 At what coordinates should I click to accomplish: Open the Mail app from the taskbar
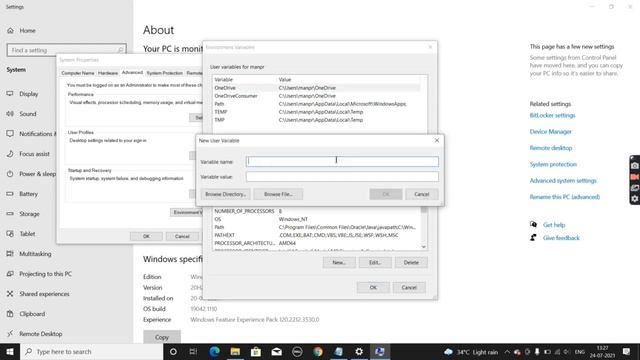[277, 351]
